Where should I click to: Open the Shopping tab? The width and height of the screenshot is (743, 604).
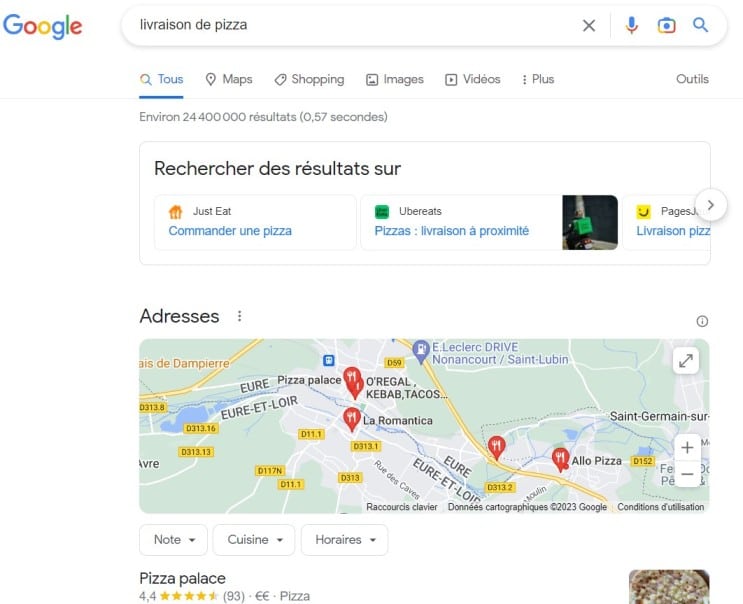[309, 79]
